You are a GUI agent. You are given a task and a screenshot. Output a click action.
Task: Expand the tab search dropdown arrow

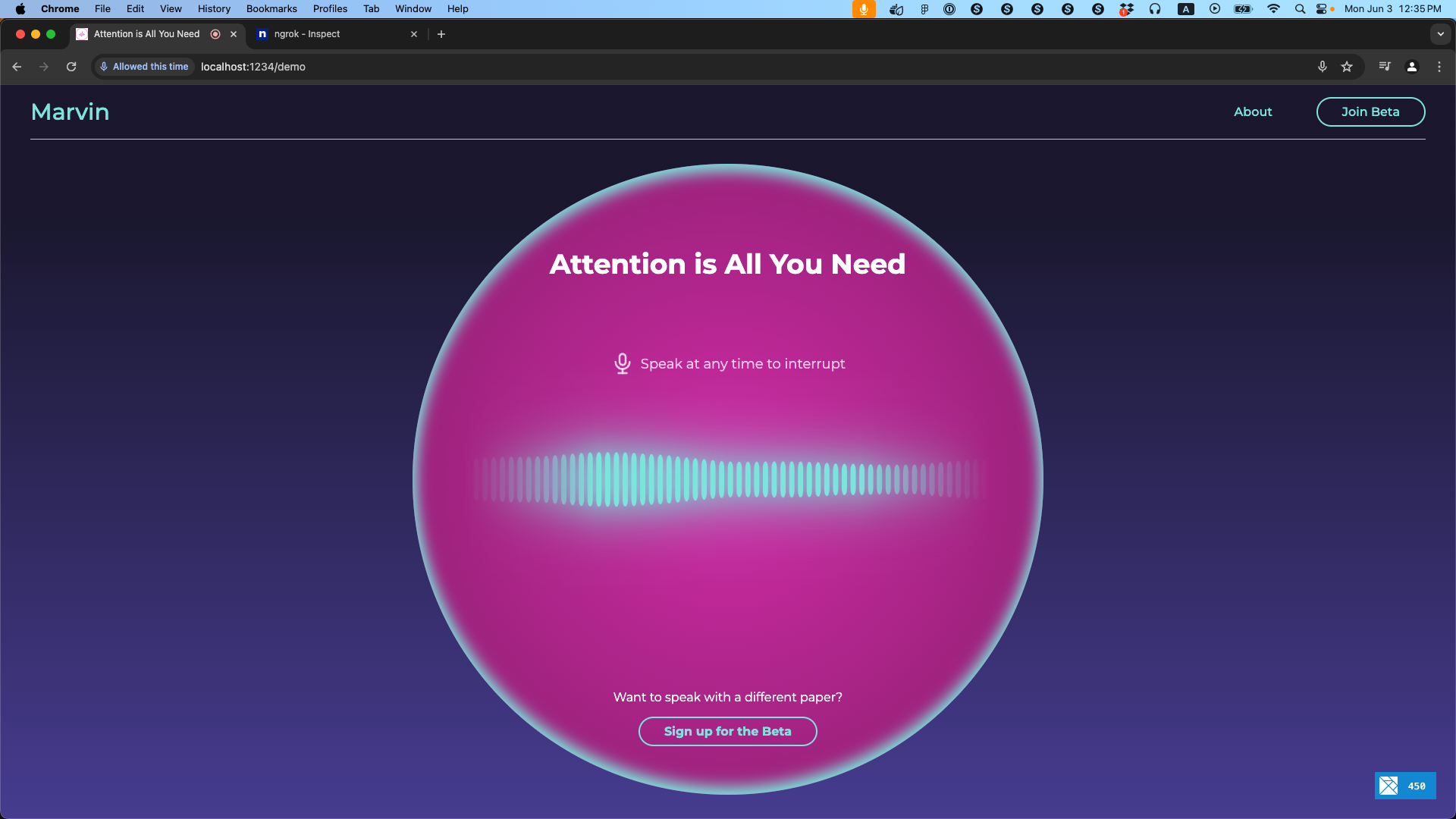click(x=1440, y=34)
